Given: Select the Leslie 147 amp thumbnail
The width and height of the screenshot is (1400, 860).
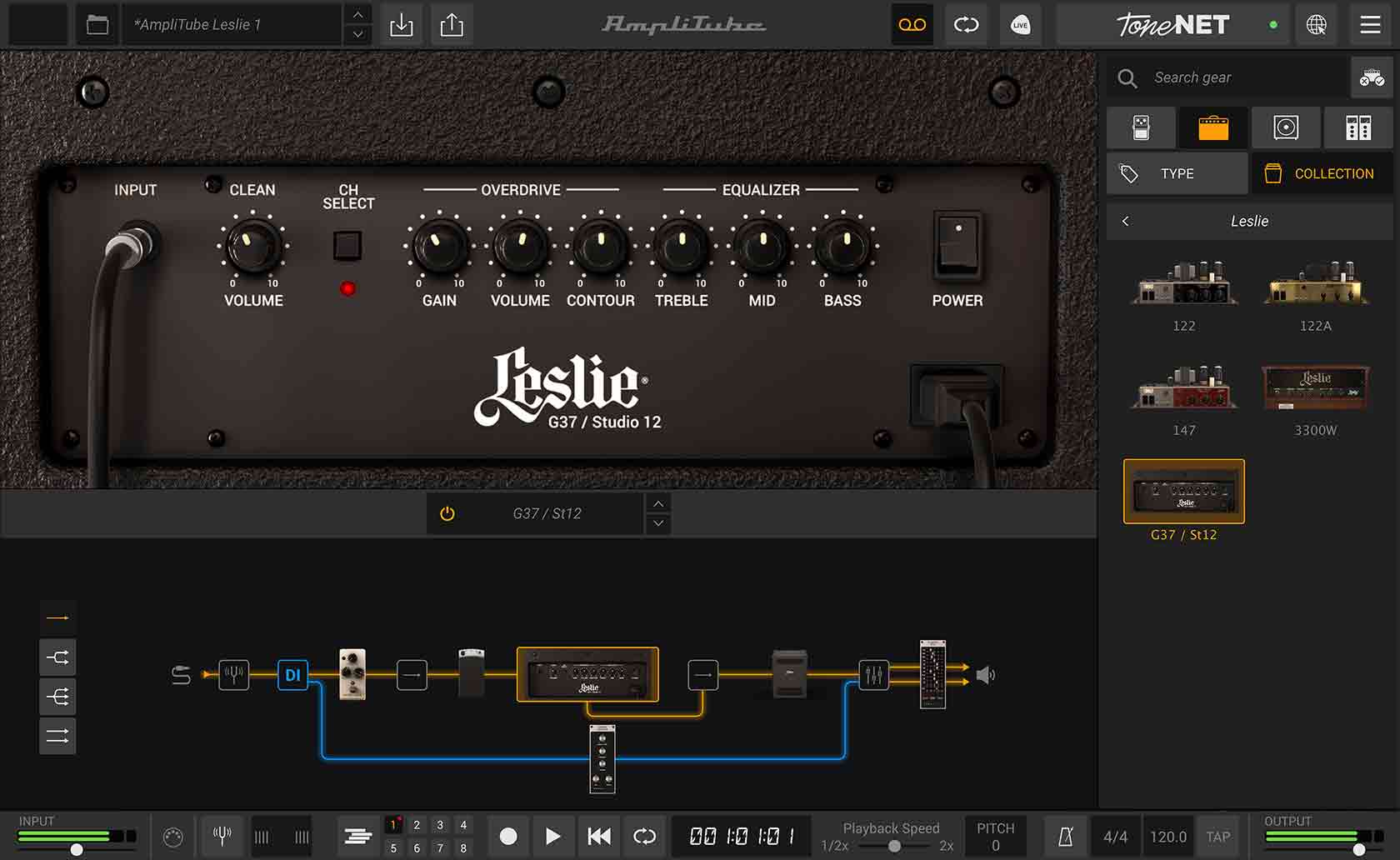Looking at the screenshot, I should coord(1184,388).
